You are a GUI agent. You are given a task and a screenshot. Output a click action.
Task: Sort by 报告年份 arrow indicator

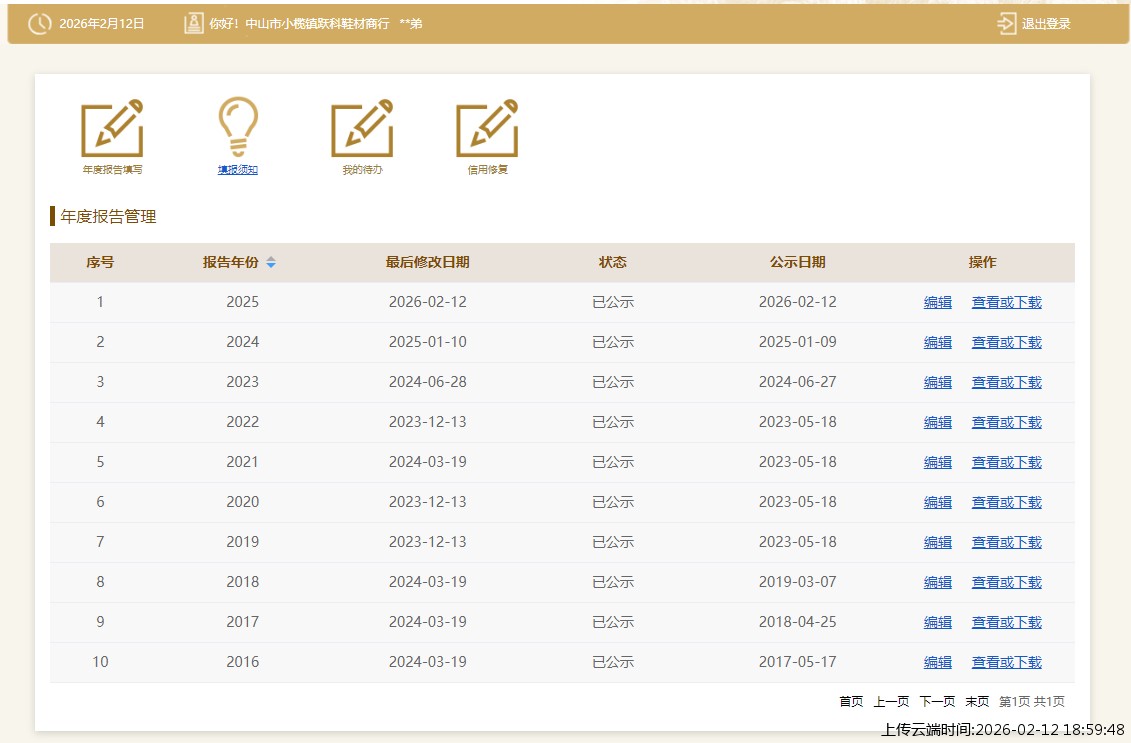(271, 263)
